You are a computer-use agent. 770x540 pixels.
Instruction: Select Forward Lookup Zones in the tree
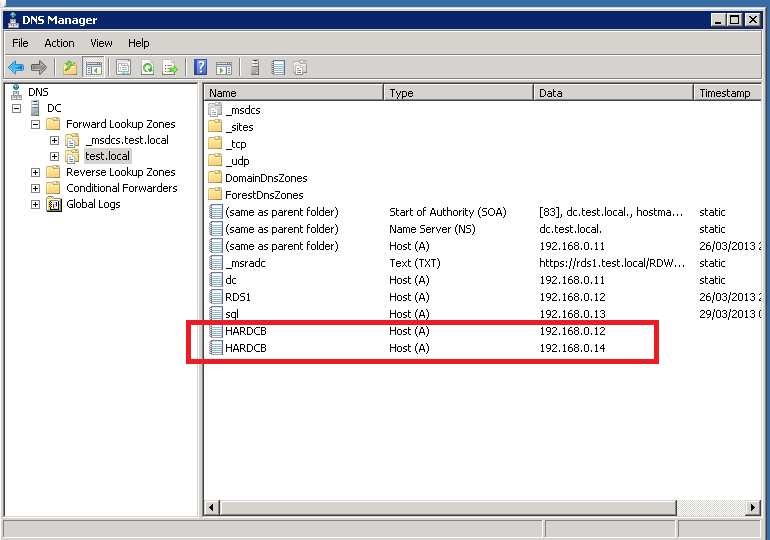click(x=121, y=124)
